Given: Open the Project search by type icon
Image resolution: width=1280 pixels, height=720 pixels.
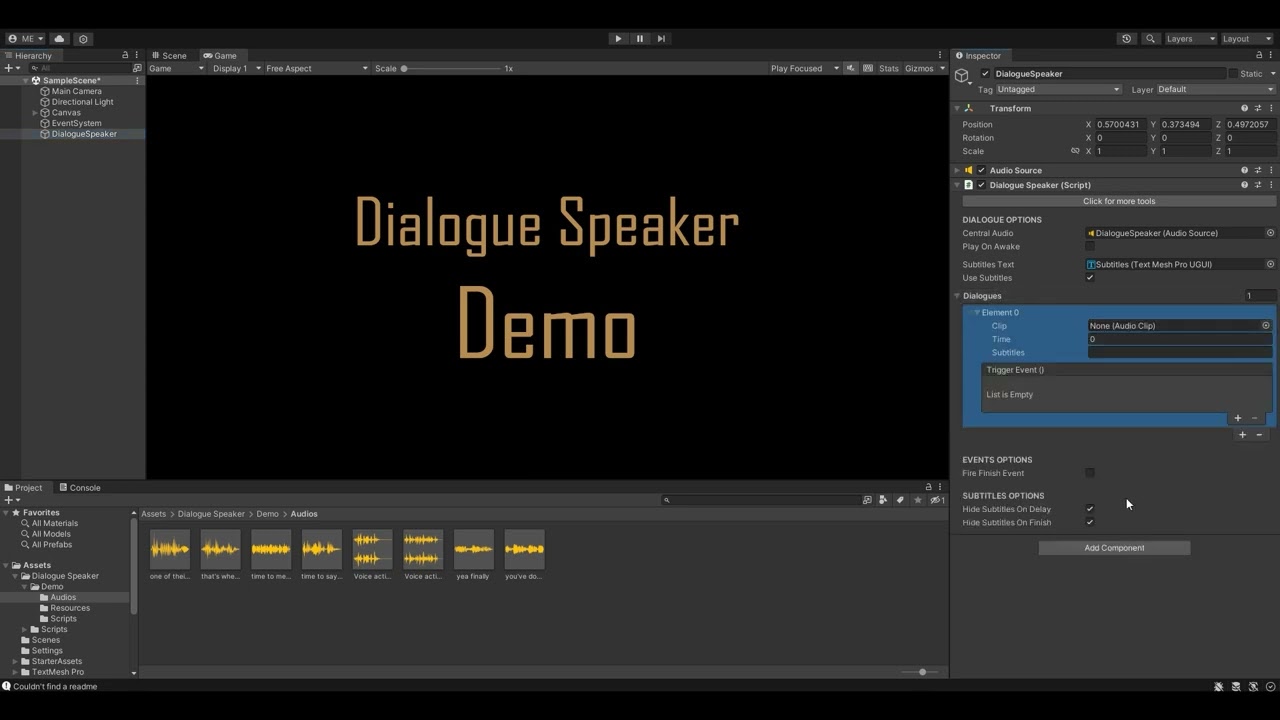Looking at the screenshot, I should [x=883, y=500].
